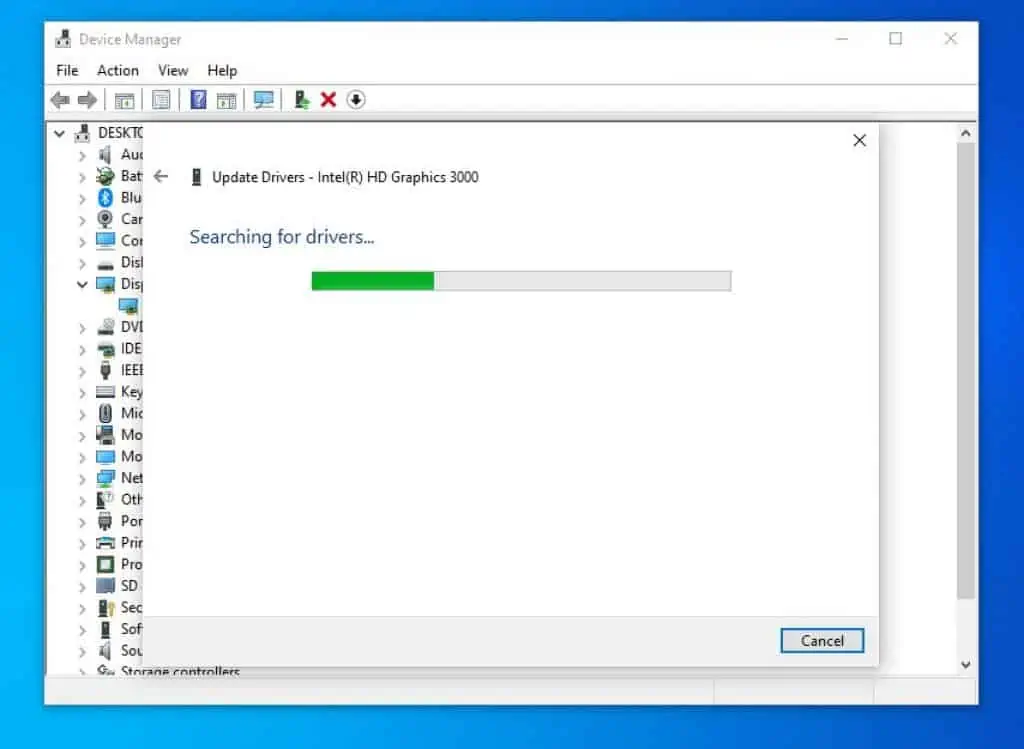Open the File menu
The width and height of the screenshot is (1024, 749).
(x=67, y=71)
